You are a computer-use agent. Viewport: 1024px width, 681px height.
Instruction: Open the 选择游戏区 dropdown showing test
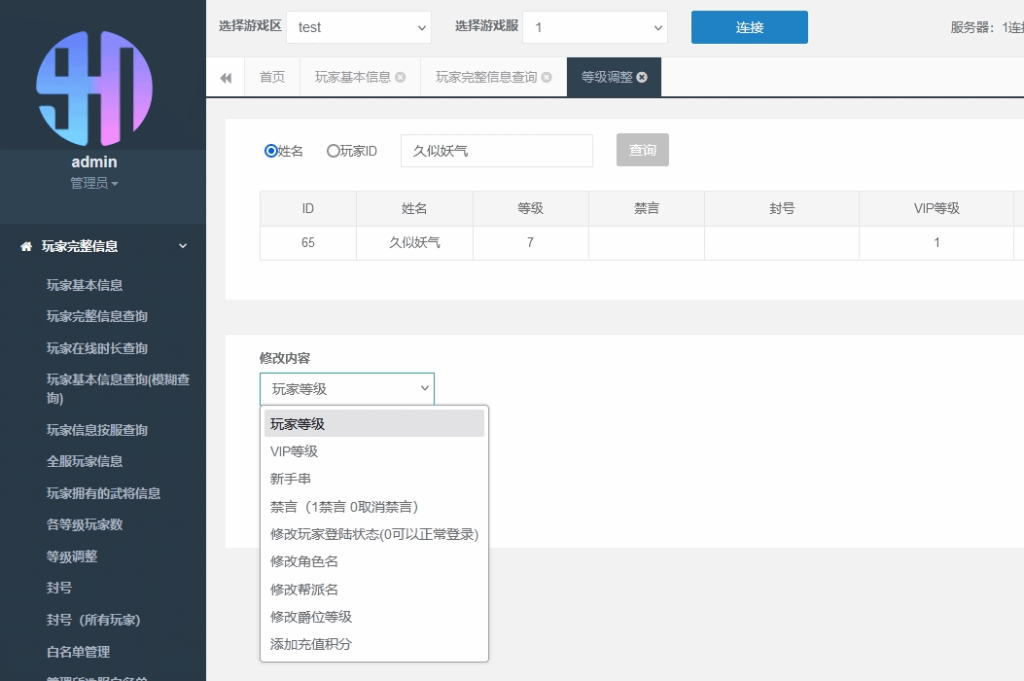(358, 28)
